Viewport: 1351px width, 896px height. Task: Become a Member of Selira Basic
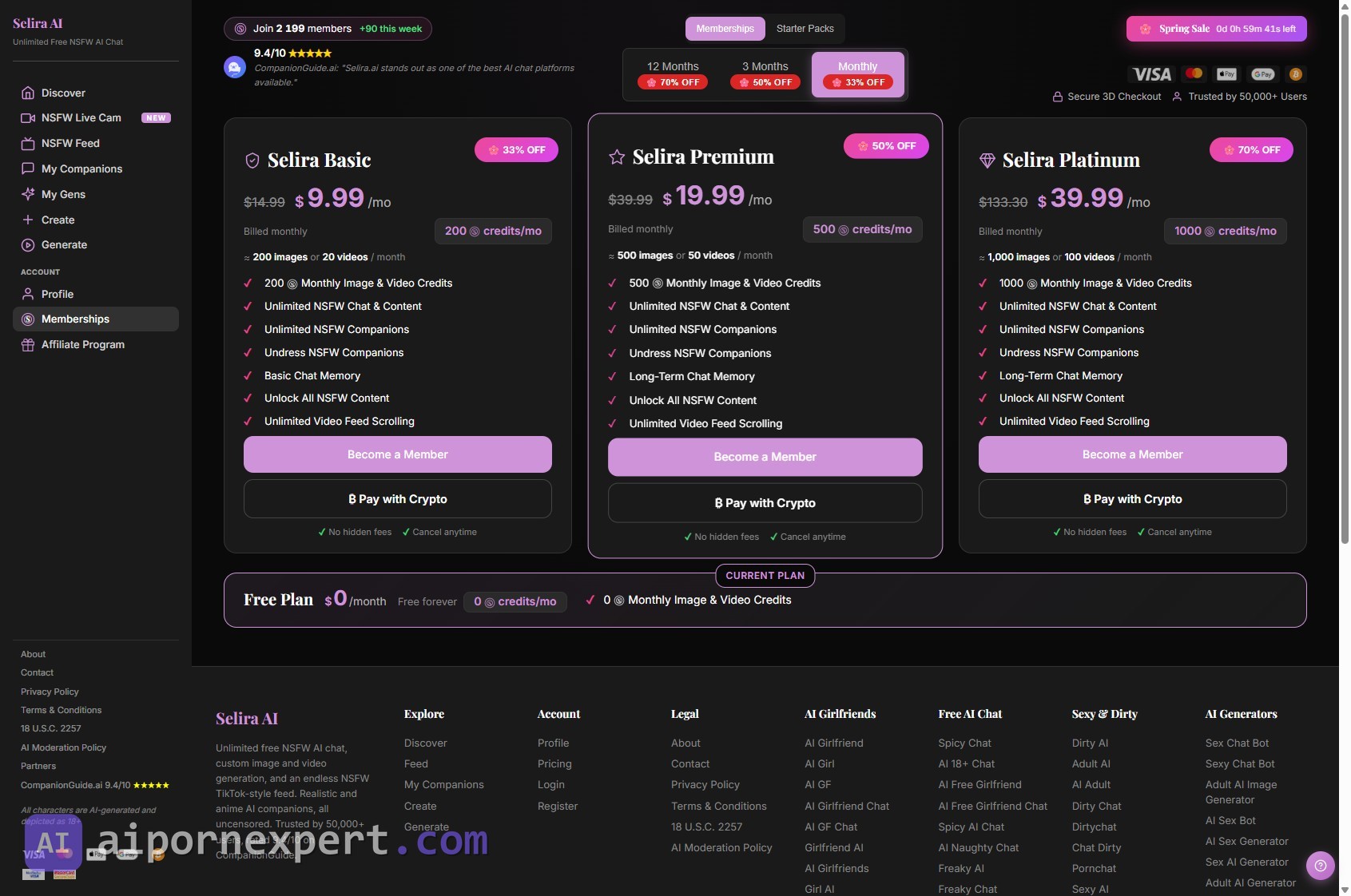click(x=398, y=454)
